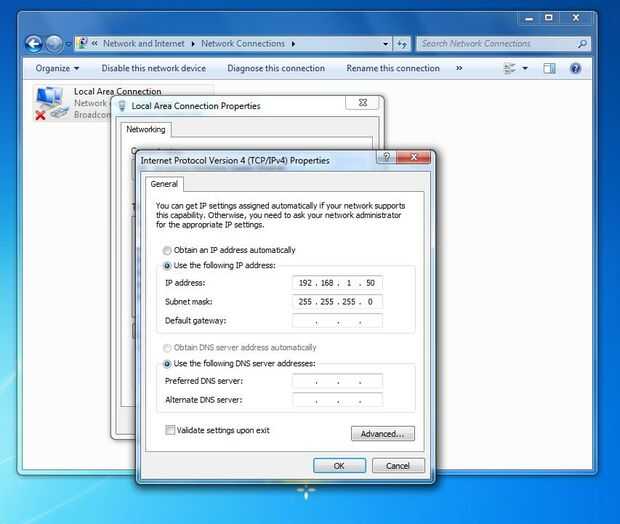Cancel the IPv4 Properties dialog

398,466
